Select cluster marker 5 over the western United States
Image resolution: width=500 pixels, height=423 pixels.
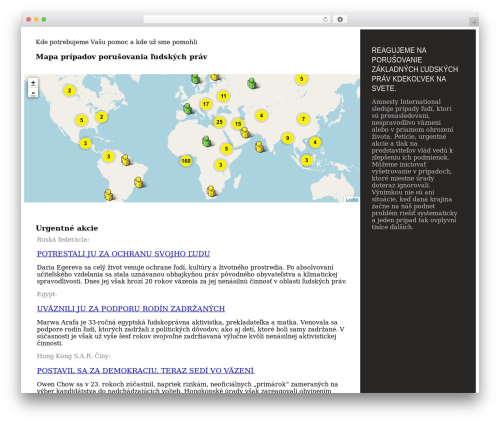pos(81,120)
